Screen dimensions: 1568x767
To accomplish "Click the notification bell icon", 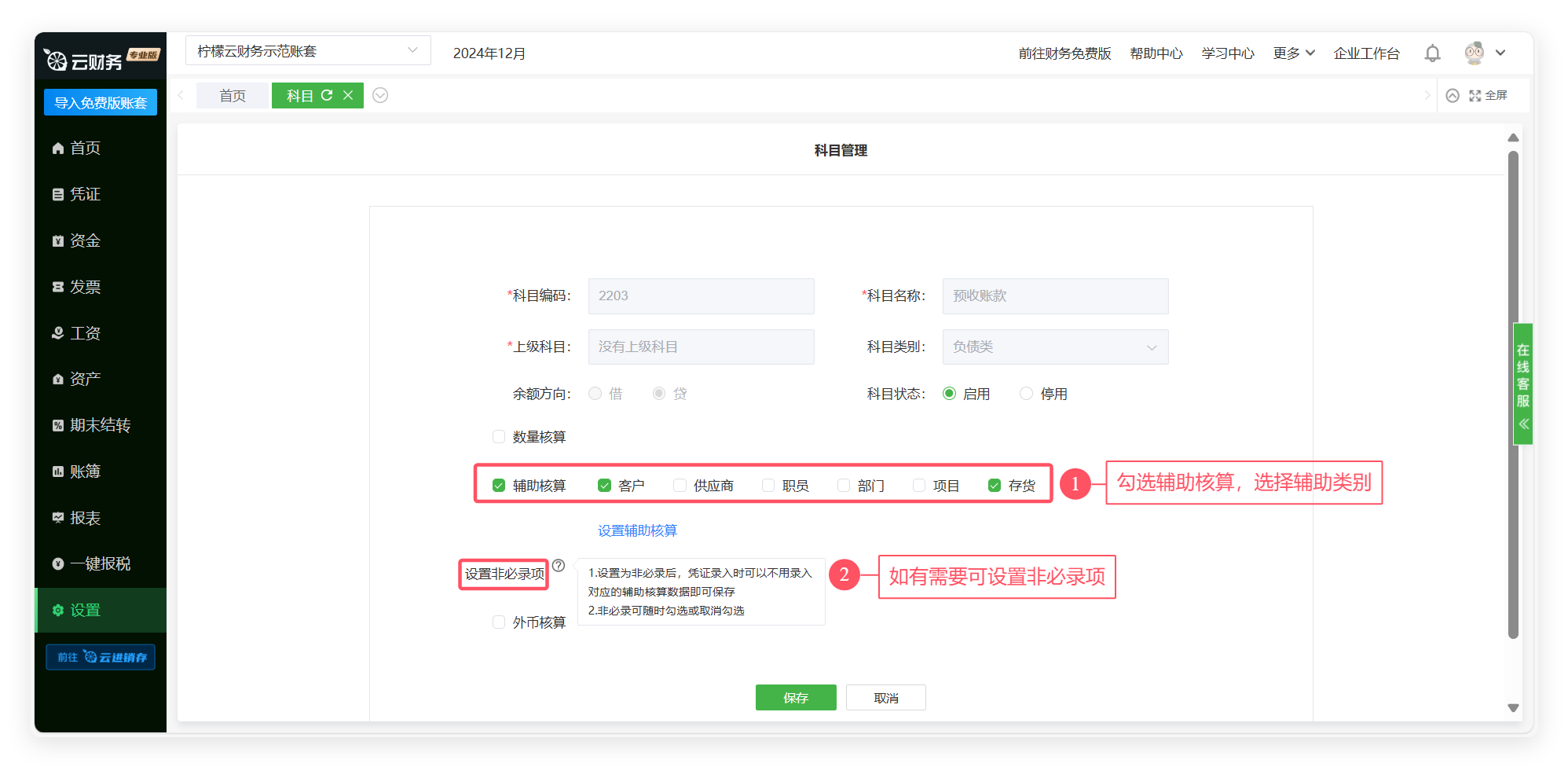I will click(x=1432, y=53).
